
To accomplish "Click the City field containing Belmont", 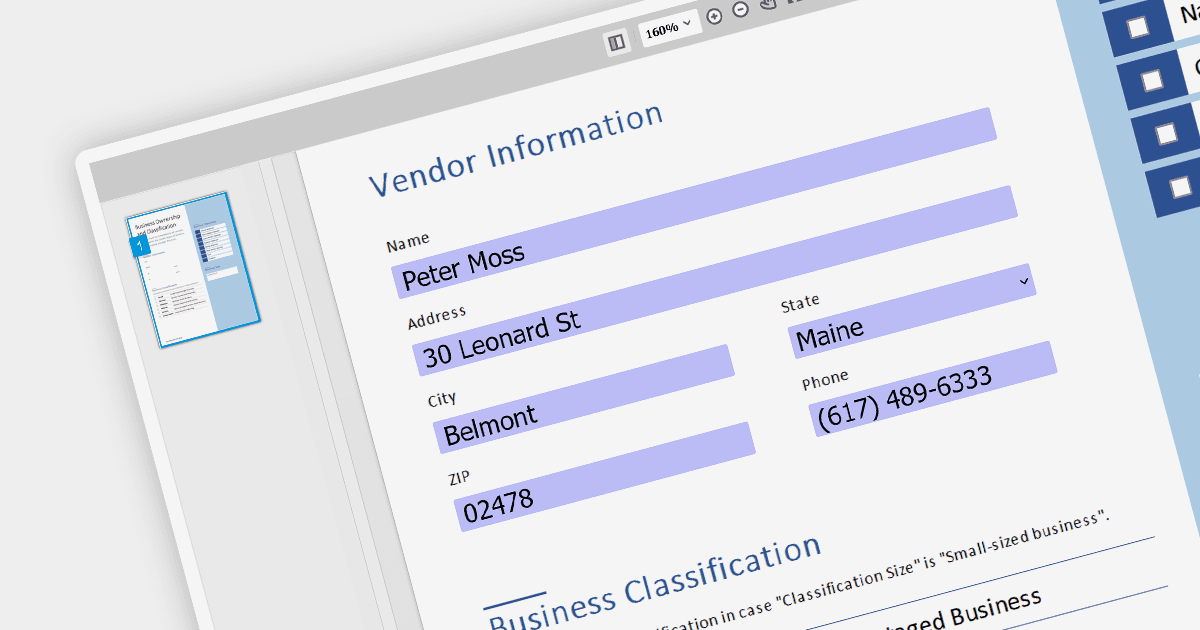I will (x=585, y=399).
